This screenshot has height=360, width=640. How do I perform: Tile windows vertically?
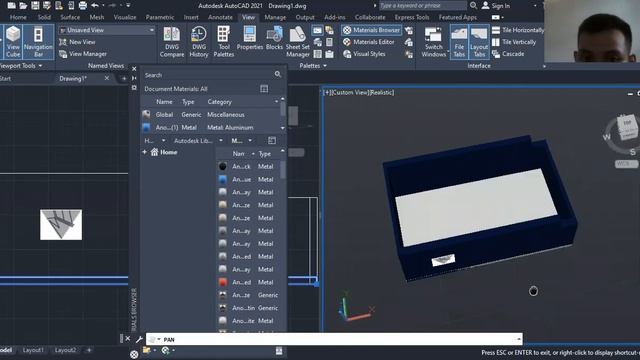514,42
